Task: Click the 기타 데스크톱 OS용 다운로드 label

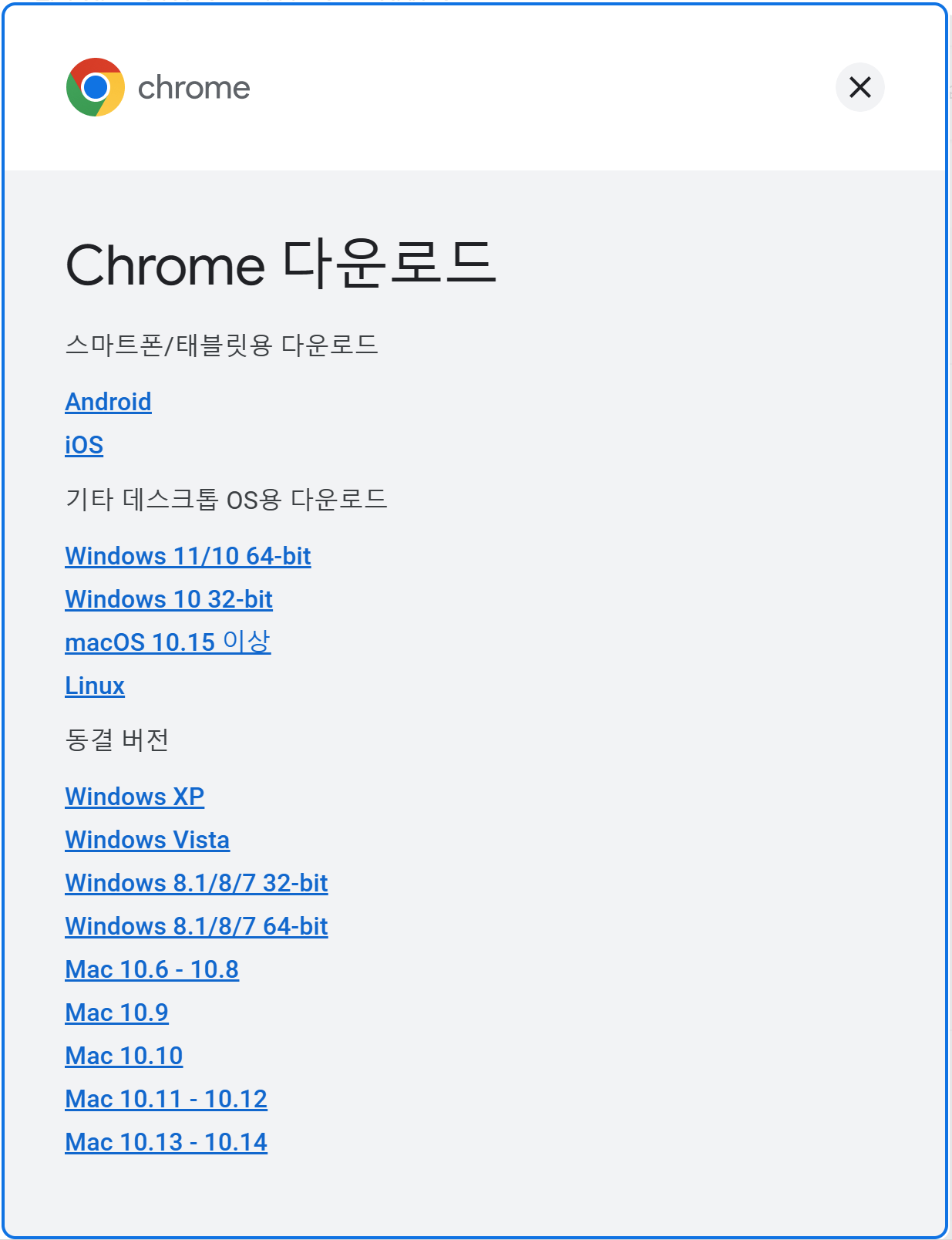Action: tap(227, 499)
